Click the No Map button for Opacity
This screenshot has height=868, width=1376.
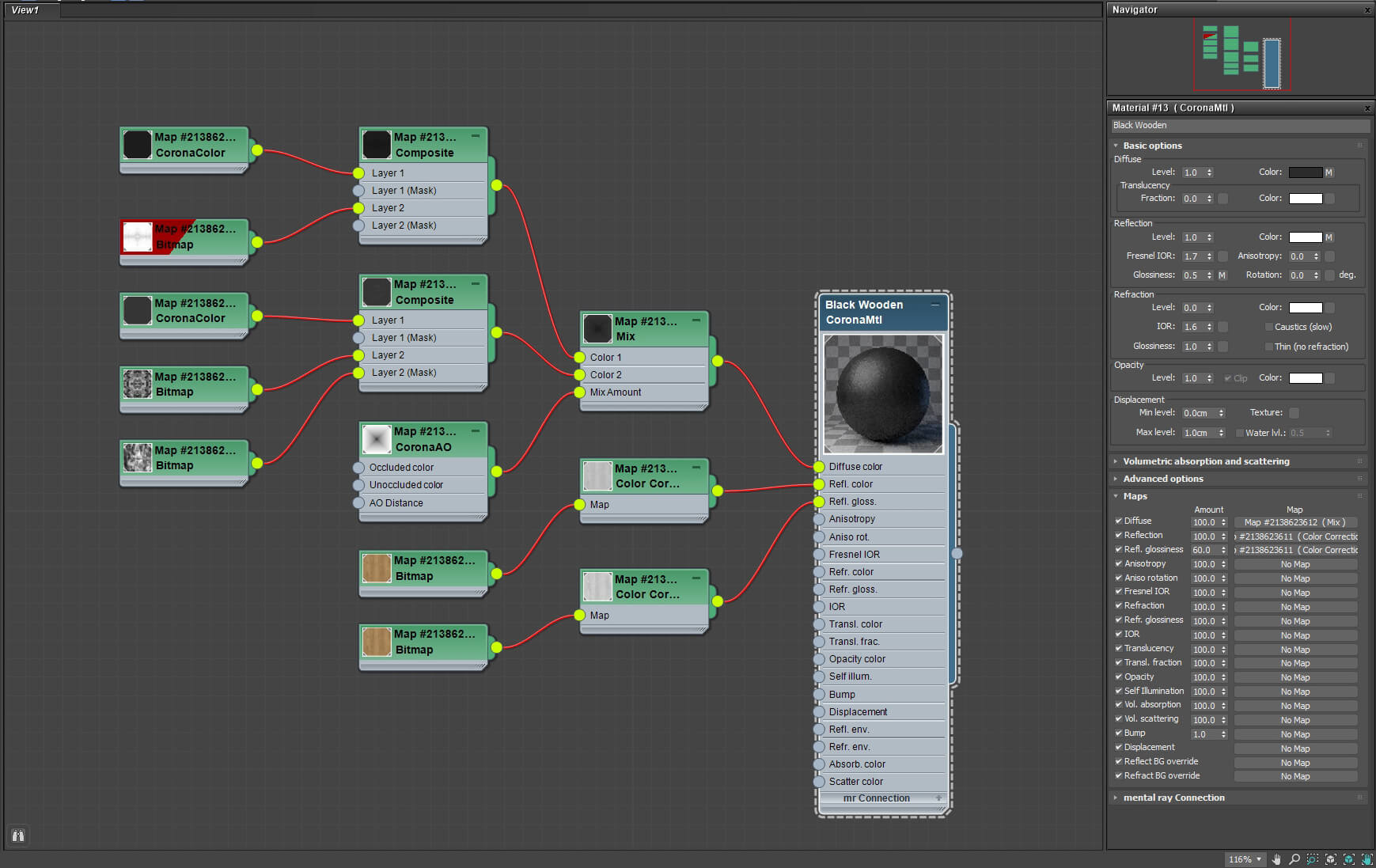click(x=1295, y=677)
